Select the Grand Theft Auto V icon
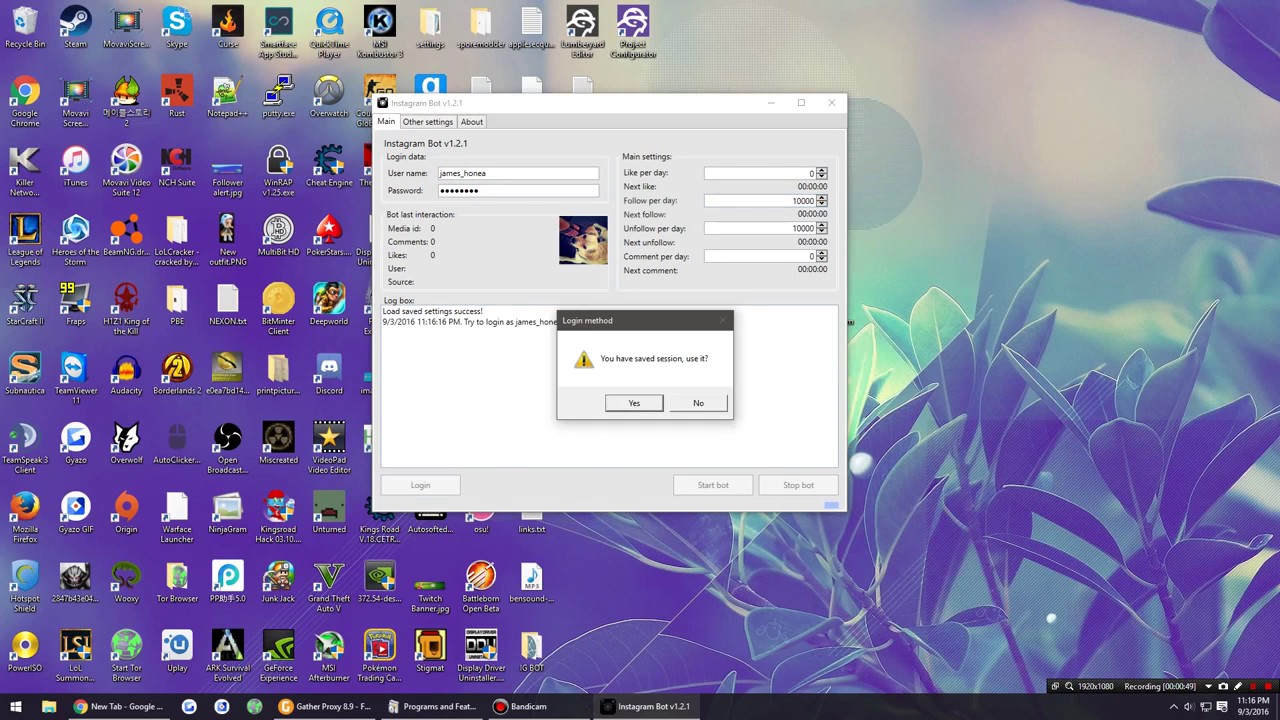Viewport: 1280px width, 720px height. [329, 586]
